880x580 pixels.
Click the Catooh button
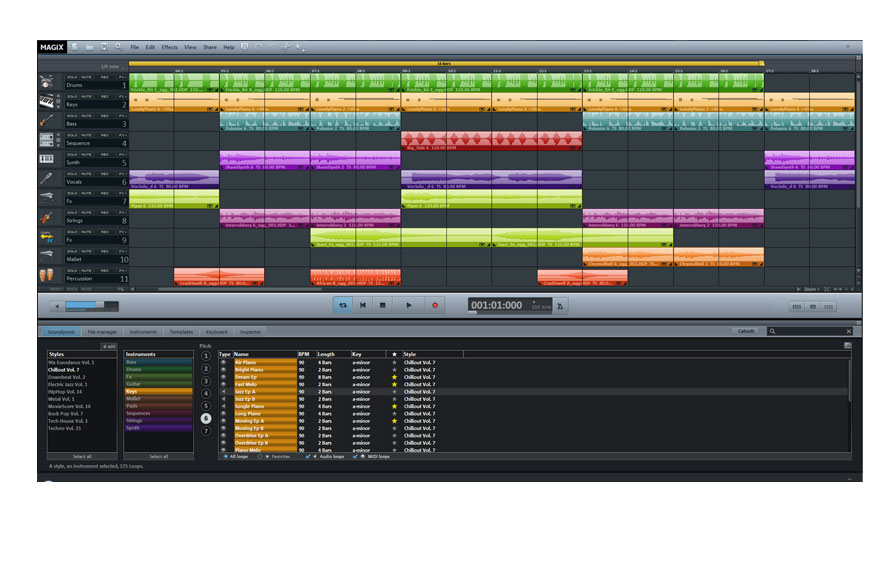click(746, 331)
